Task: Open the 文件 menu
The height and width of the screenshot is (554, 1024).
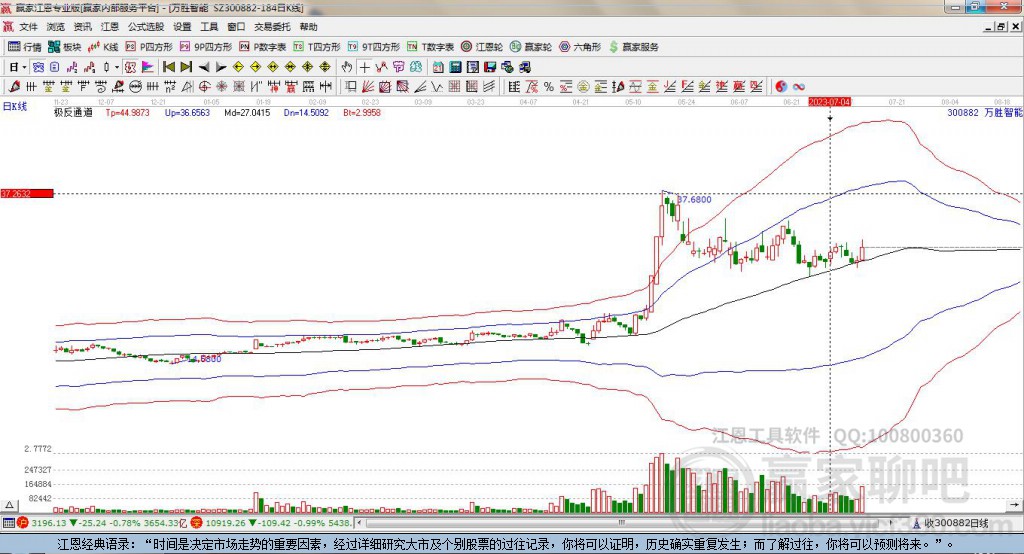Action: (x=28, y=27)
